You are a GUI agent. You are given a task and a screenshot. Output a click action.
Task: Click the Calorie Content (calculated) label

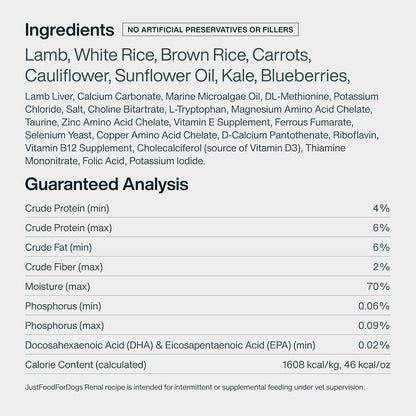click(x=86, y=365)
